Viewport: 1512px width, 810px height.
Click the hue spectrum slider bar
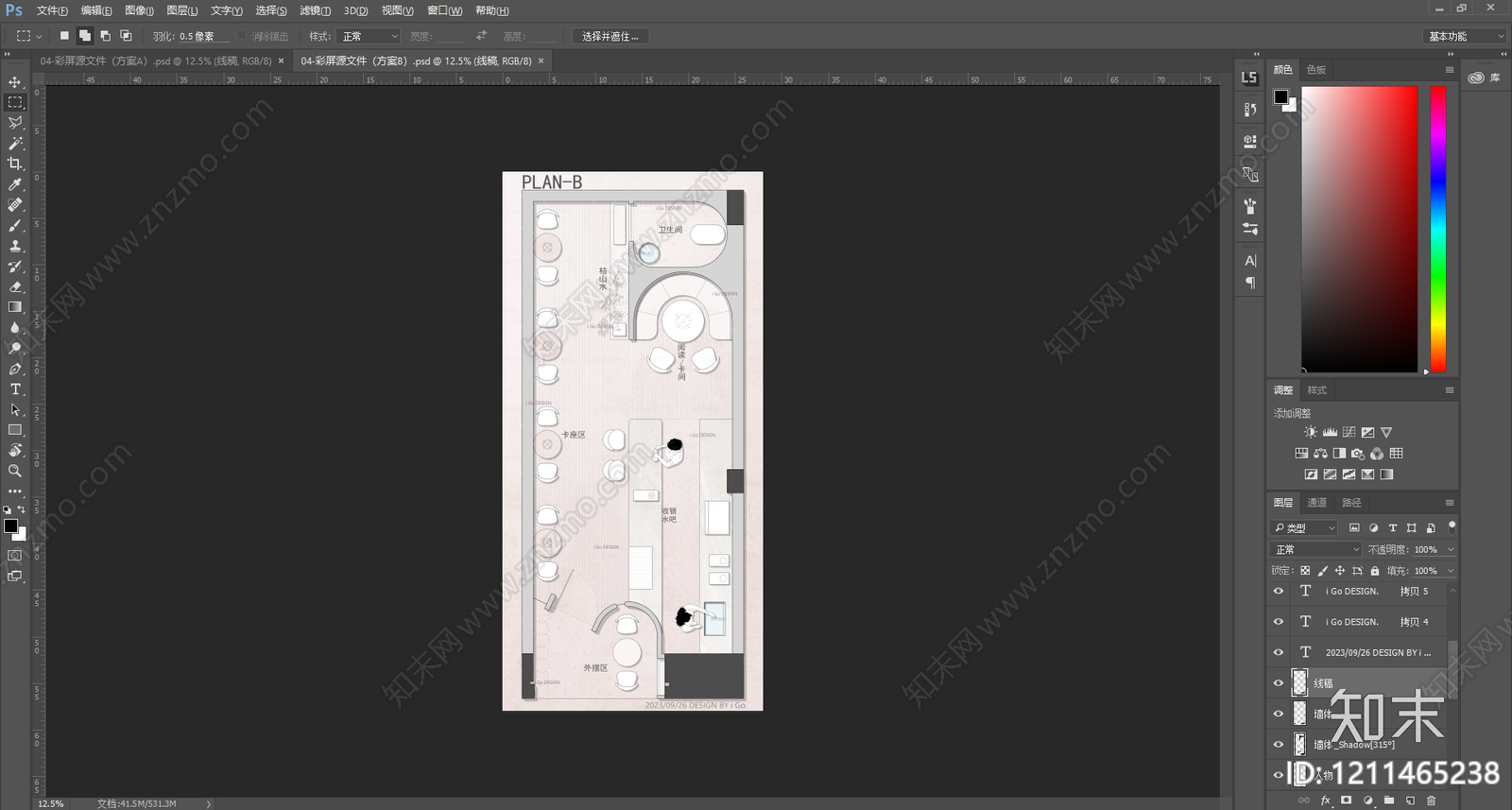pyautogui.click(x=1437, y=230)
